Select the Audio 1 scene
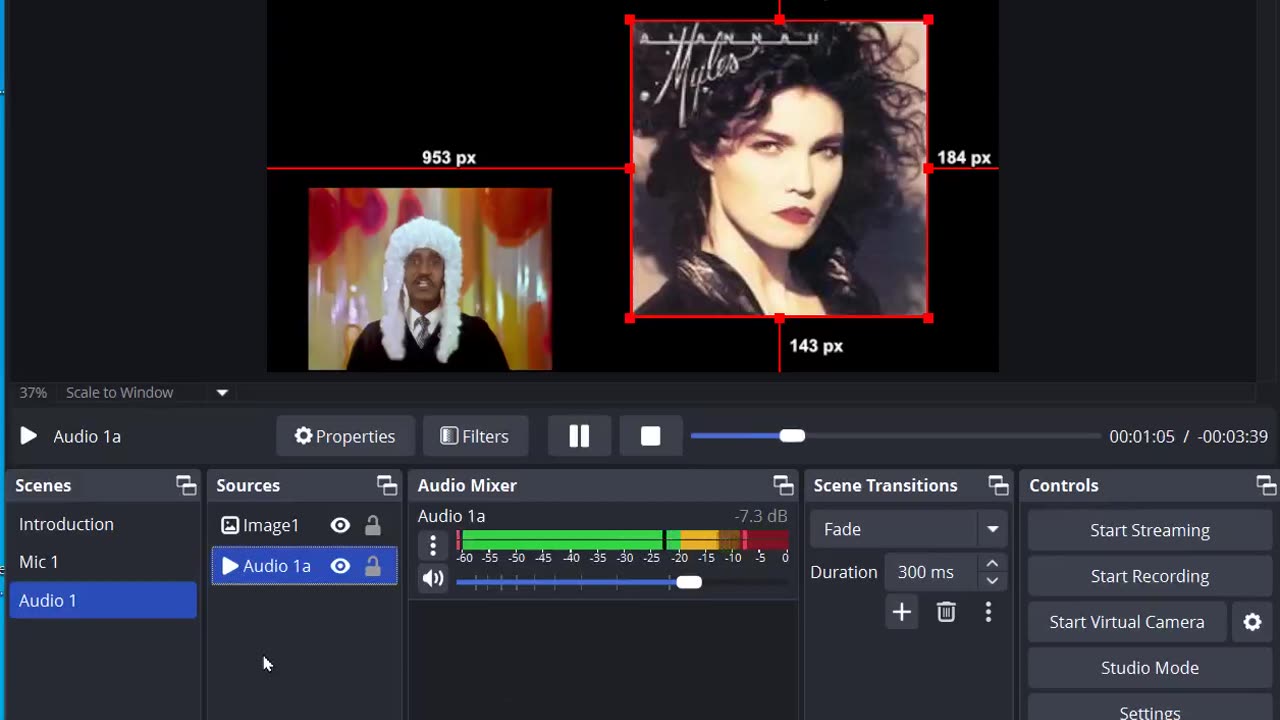This screenshot has width=1280, height=720. click(x=103, y=600)
